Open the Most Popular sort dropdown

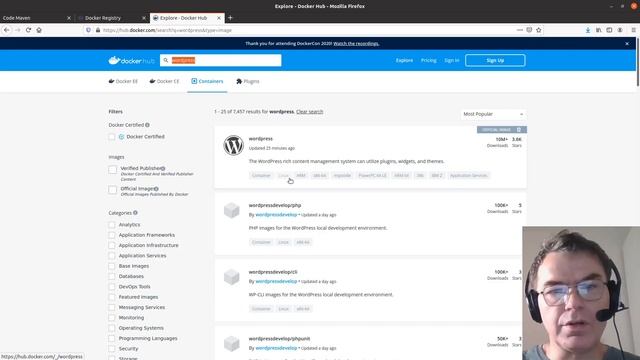pos(493,114)
